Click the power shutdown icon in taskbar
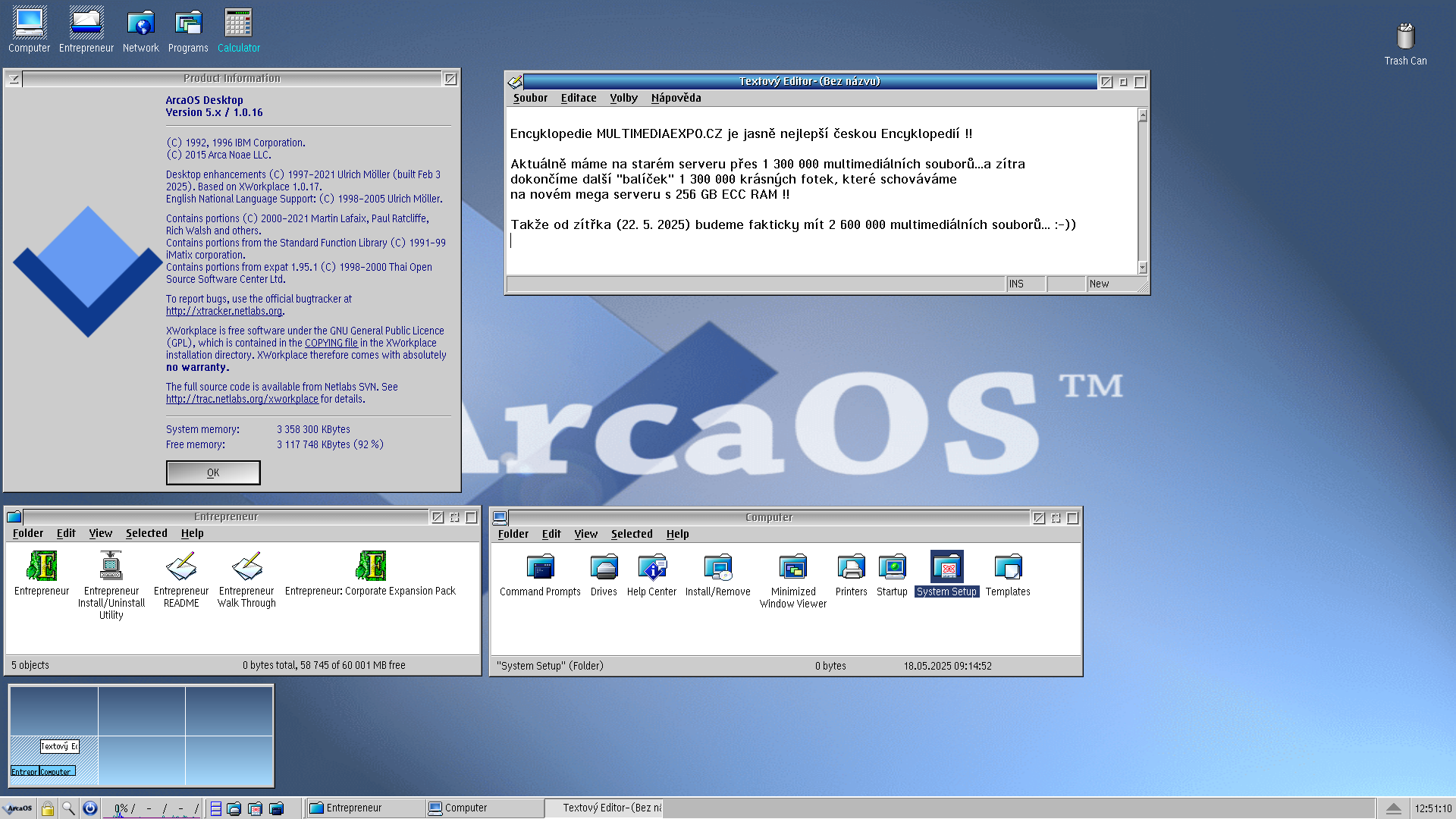1456x819 pixels. point(89,808)
